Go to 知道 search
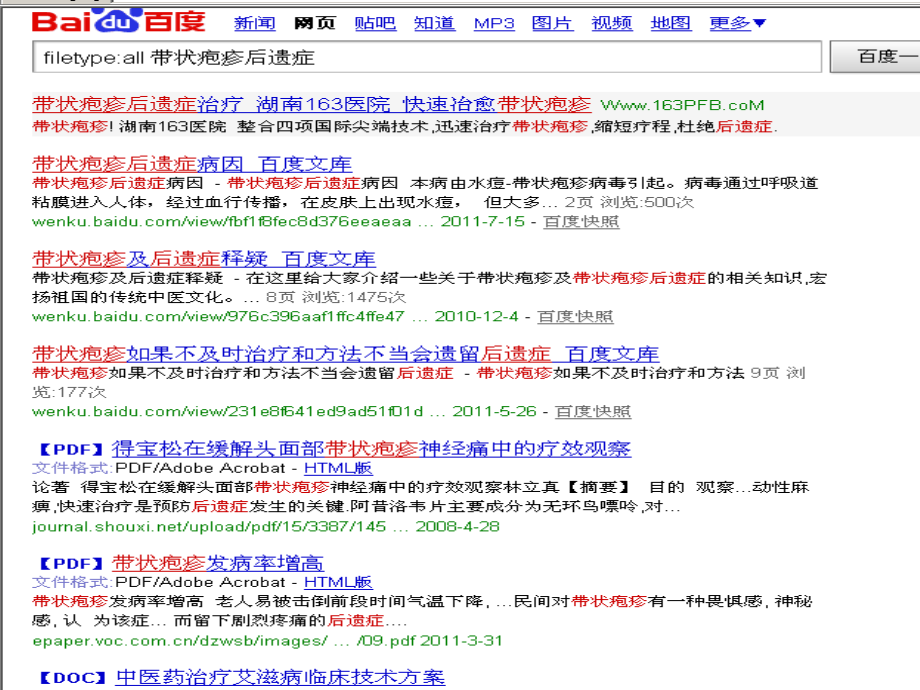Screen dimensions: 920x690 [x=434, y=23]
